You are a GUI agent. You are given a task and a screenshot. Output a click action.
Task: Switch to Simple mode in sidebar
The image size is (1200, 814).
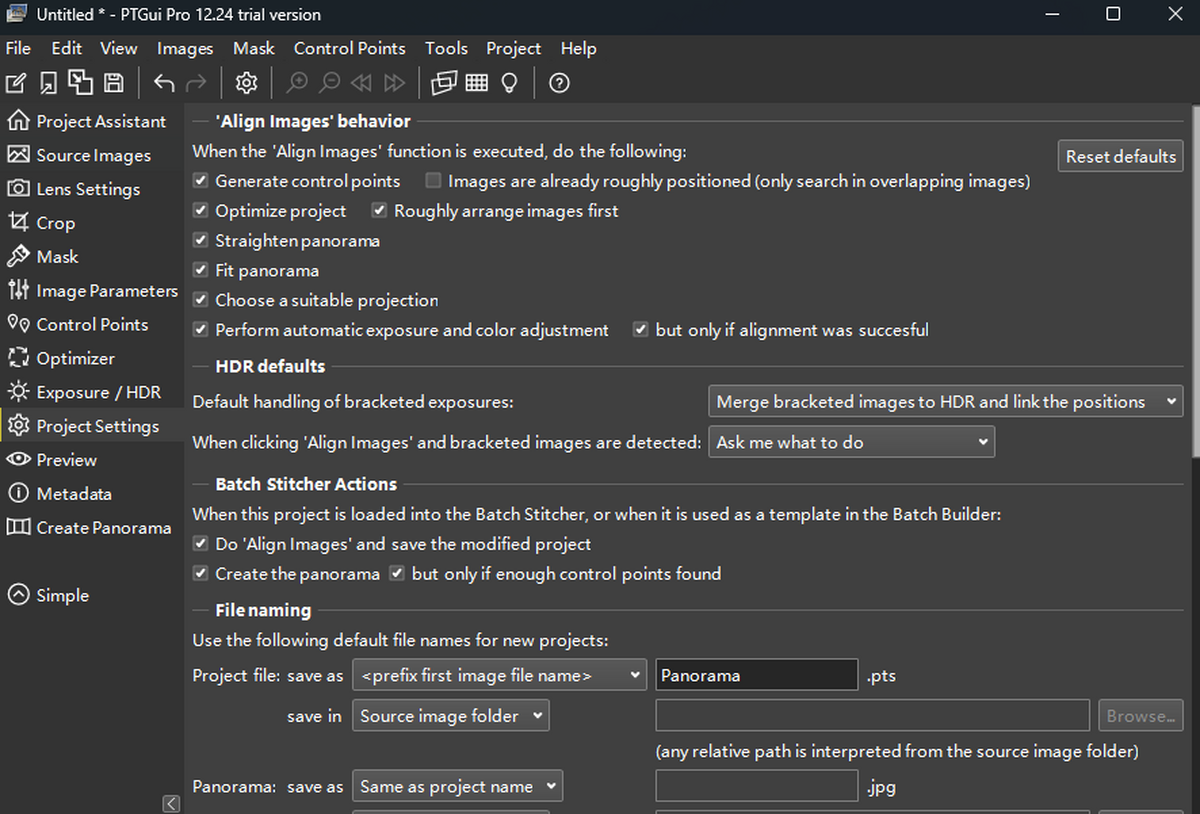point(62,595)
